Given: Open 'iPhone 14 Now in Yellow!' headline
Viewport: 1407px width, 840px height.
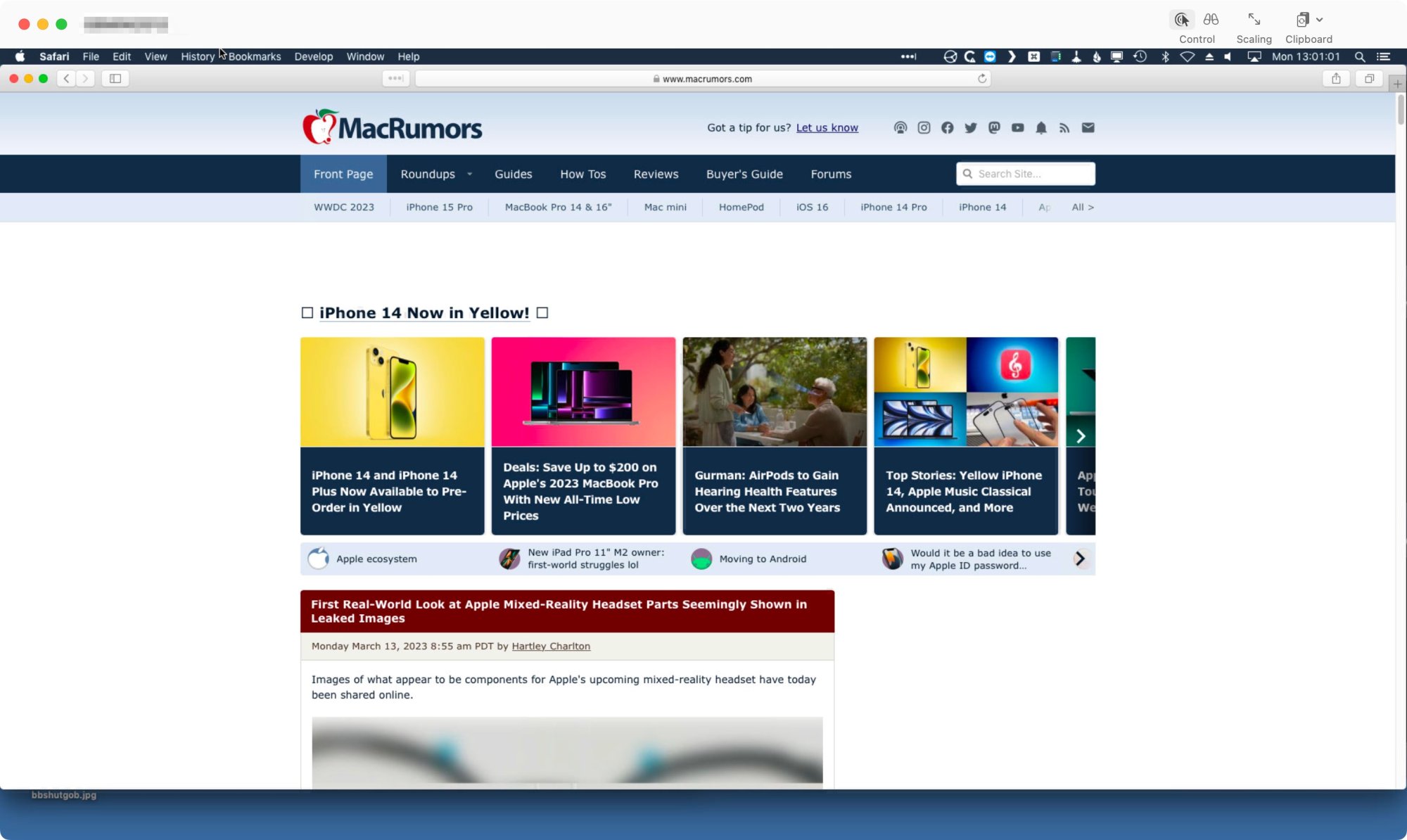Looking at the screenshot, I should pyautogui.click(x=424, y=313).
